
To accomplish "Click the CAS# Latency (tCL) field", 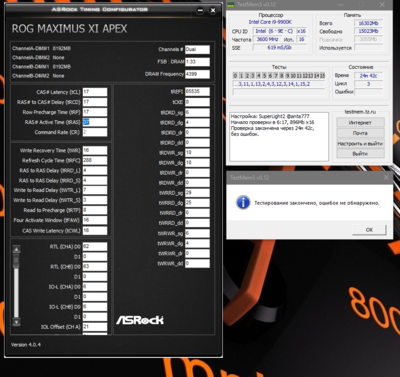I will click(95, 92).
